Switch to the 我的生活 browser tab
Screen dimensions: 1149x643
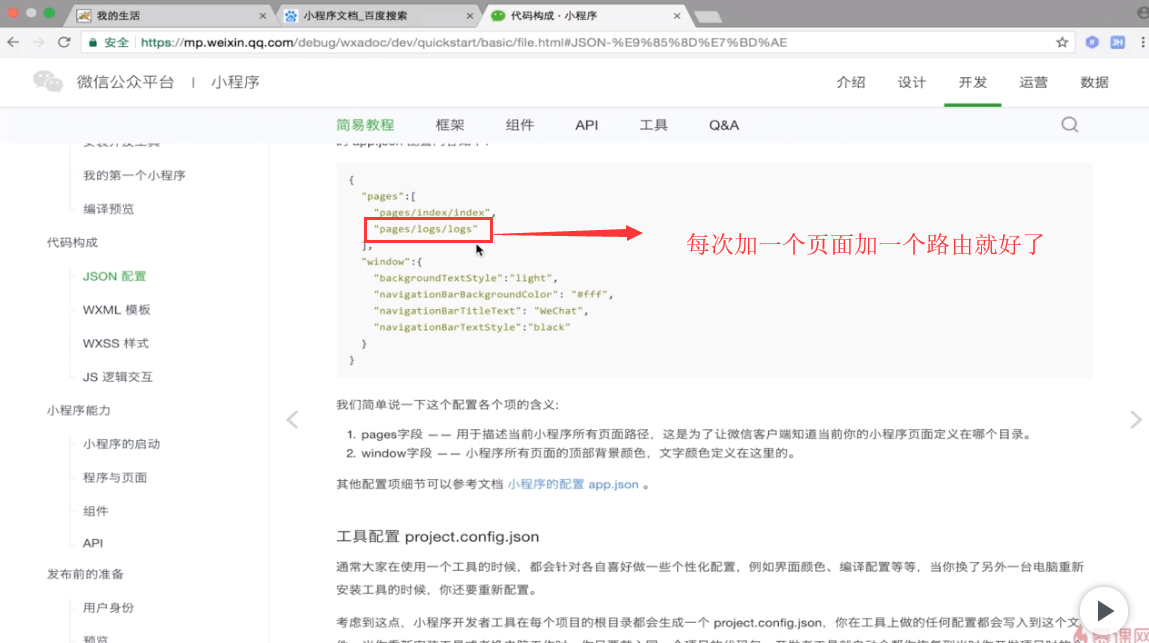pyautogui.click(x=172, y=15)
